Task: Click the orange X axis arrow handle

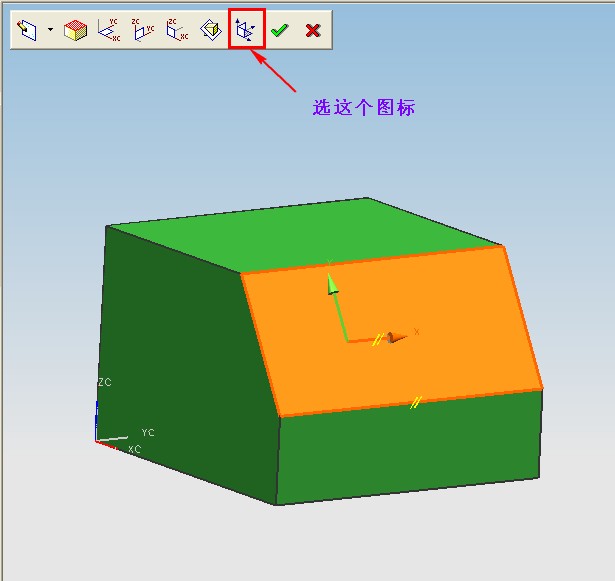Action: (397, 337)
